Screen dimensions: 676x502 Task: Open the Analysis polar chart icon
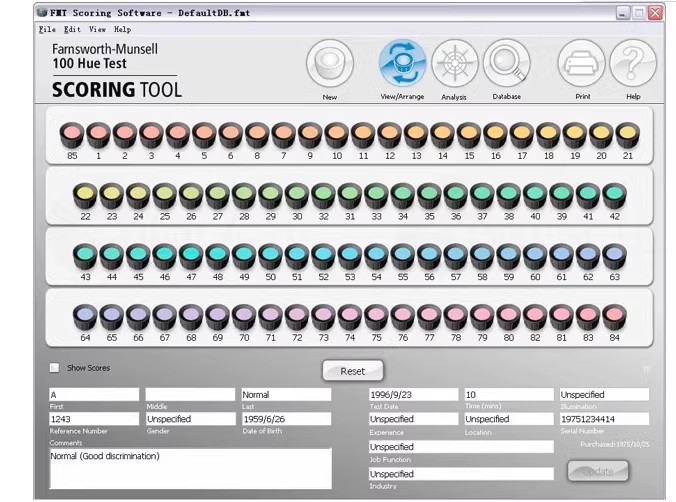coord(454,66)
